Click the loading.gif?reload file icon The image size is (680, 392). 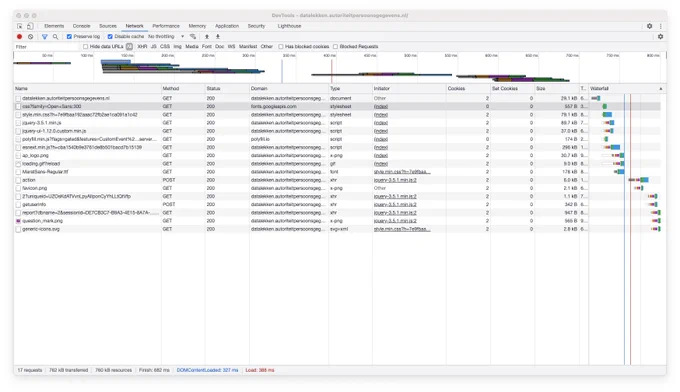(18, 164)
